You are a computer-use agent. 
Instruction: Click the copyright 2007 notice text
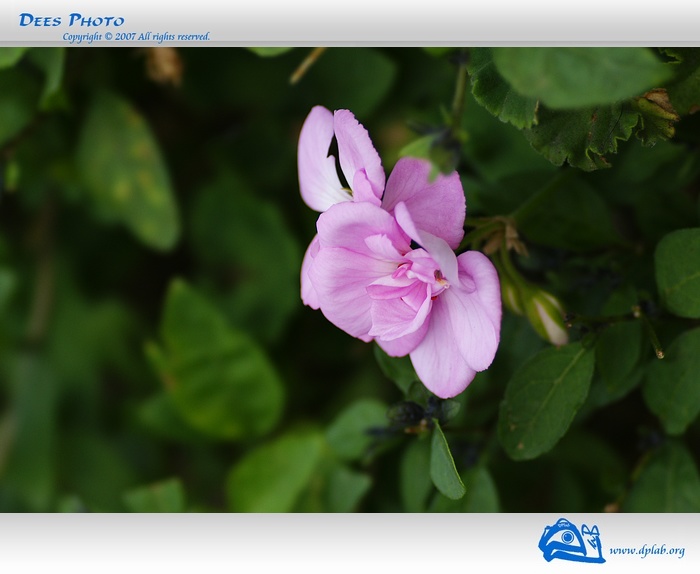[x=136, y=37]
